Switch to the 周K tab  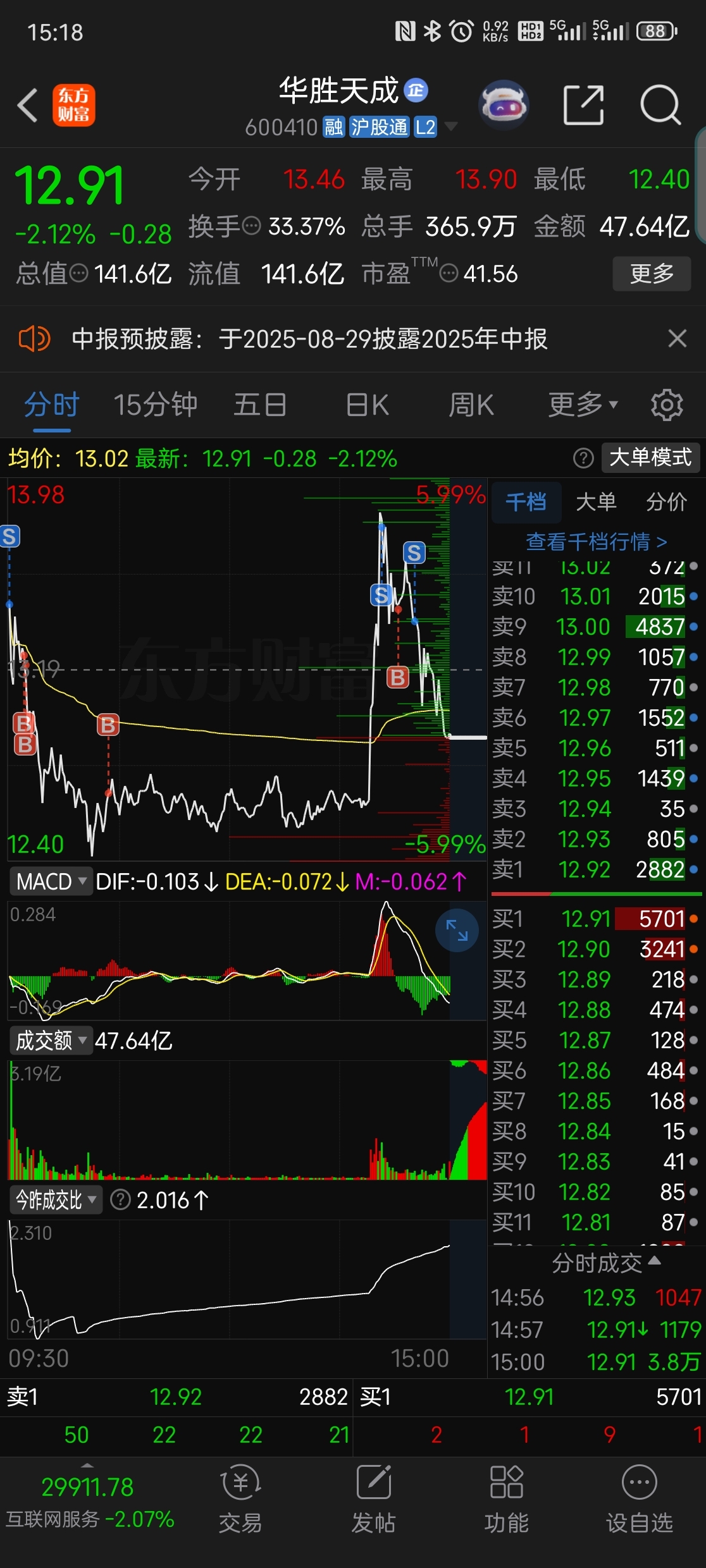[471, 405]
